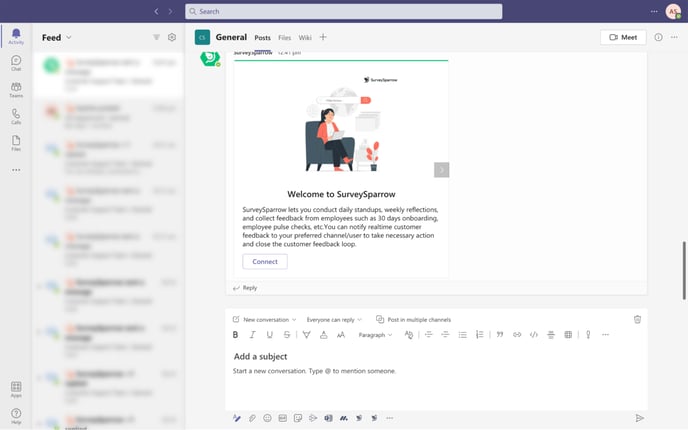Click the Connect button

pos(265,262)
